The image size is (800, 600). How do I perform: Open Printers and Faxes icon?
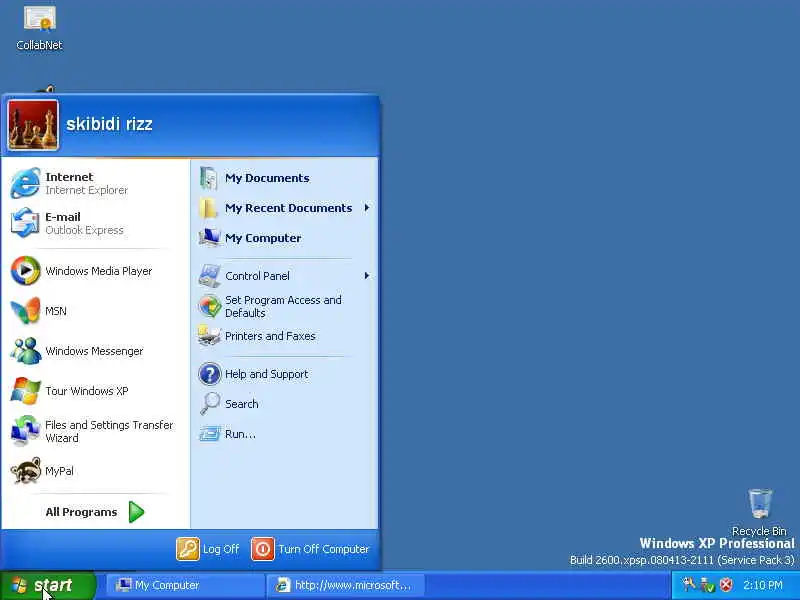(209, 336)
